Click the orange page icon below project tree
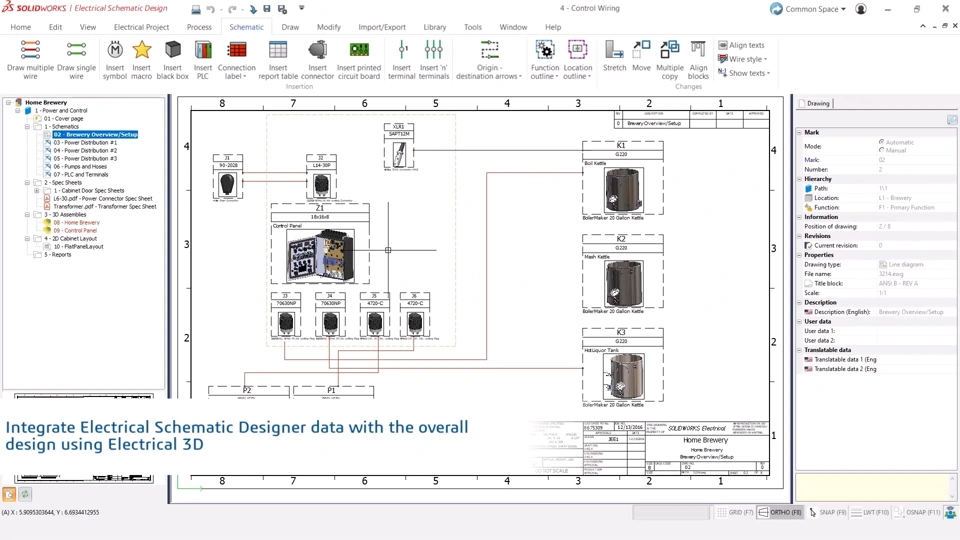The width and height of the screenshot is (960, 540). (9, 493)
